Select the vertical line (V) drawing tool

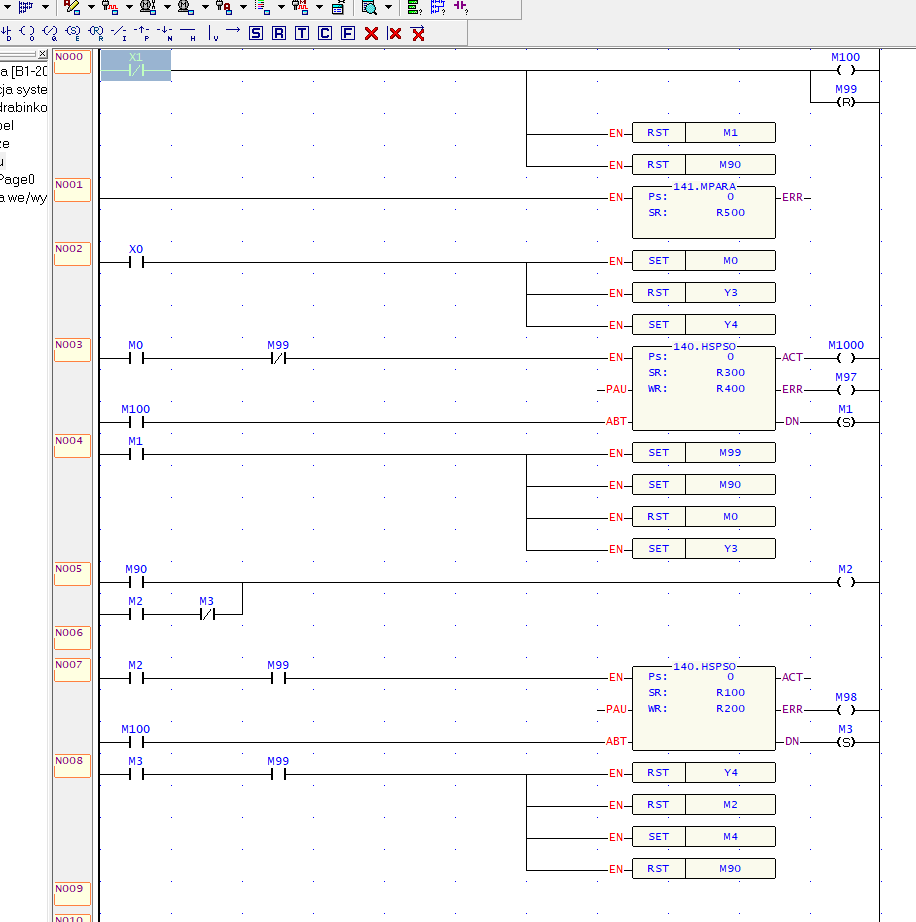coord(213,33)
